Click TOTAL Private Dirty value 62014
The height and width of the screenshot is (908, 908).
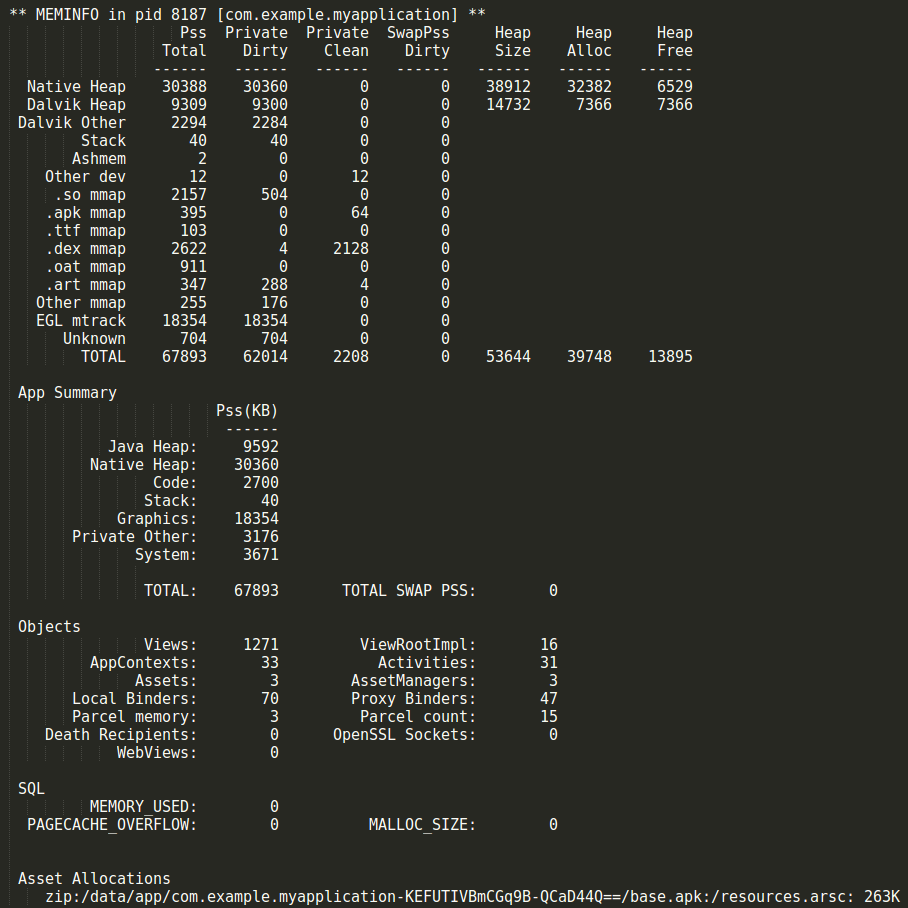[265, 357]
